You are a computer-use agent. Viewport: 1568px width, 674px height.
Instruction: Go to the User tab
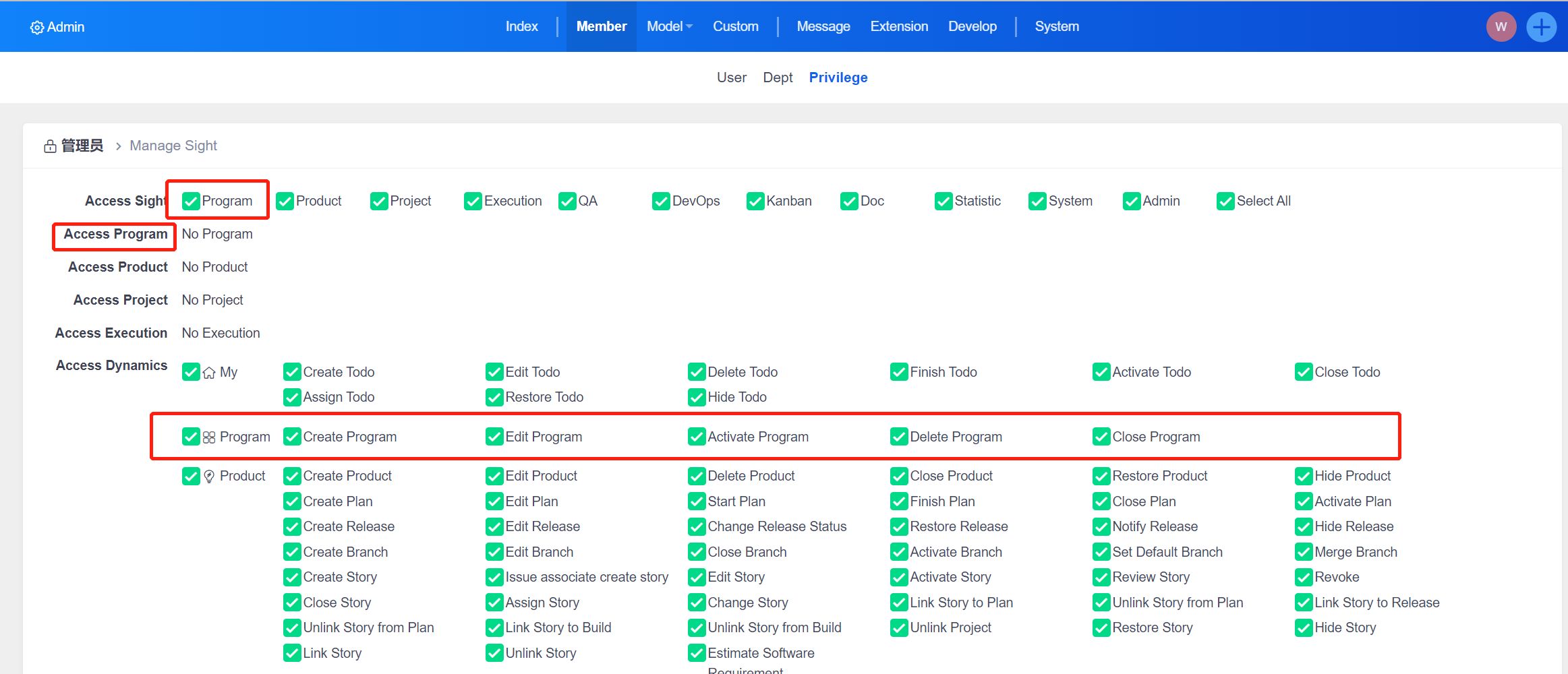click(x=731, y=78)
